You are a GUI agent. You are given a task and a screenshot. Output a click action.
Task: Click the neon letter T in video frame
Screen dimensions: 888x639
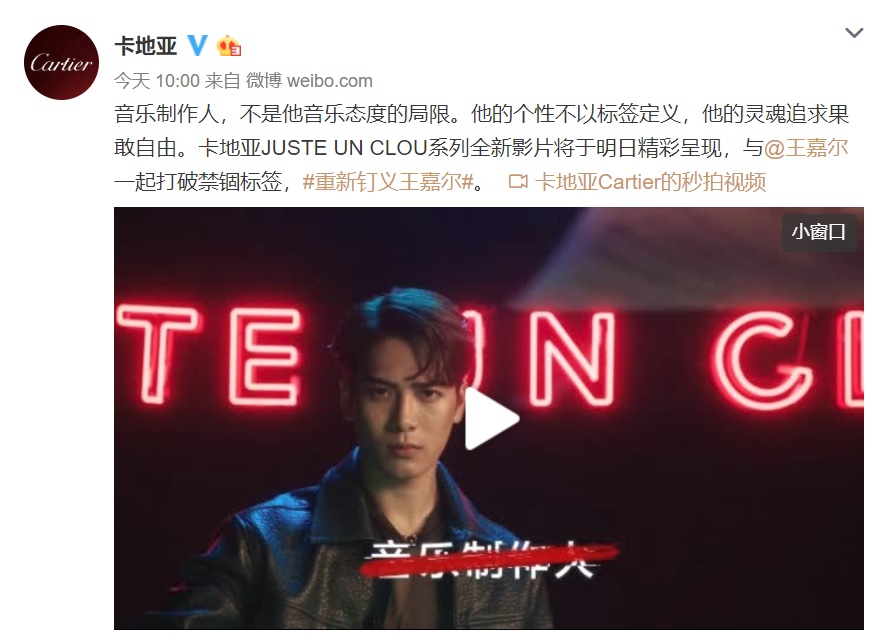point(157,353)
